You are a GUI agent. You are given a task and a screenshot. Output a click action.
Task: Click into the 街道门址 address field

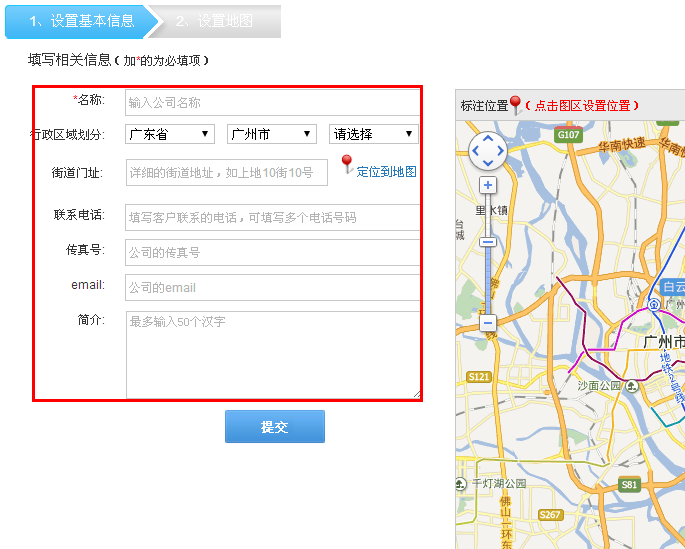tap(227, 172)
